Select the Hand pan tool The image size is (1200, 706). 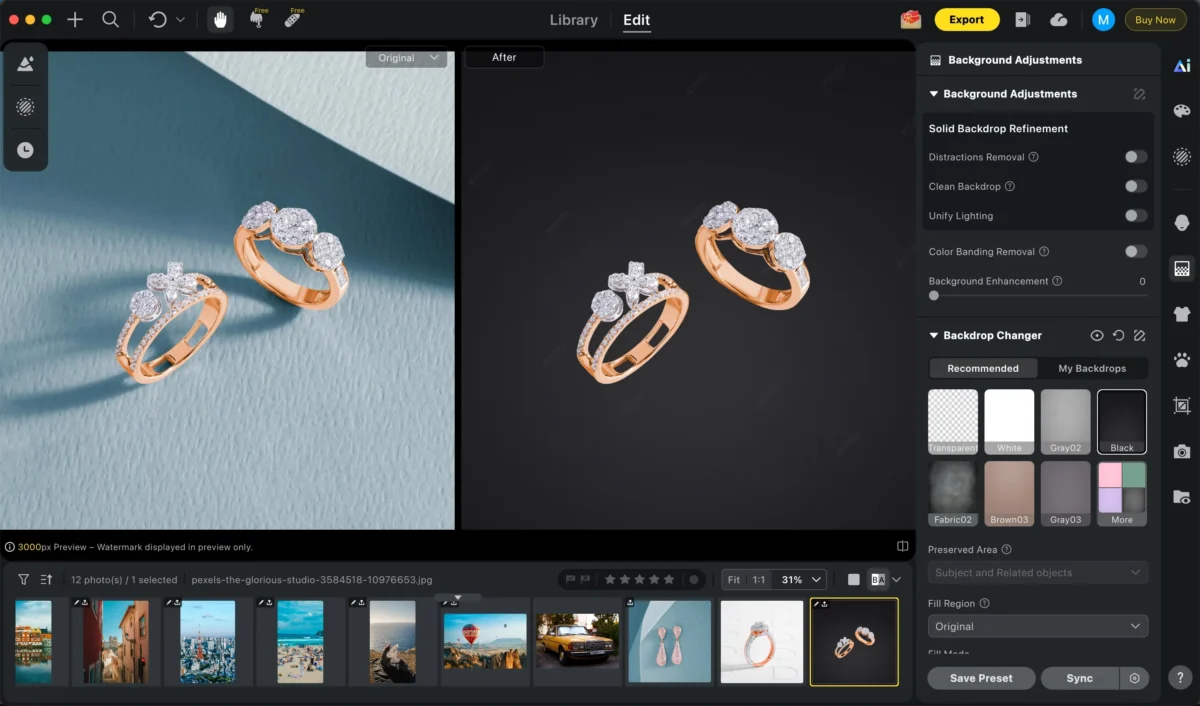tap(220, 20)
